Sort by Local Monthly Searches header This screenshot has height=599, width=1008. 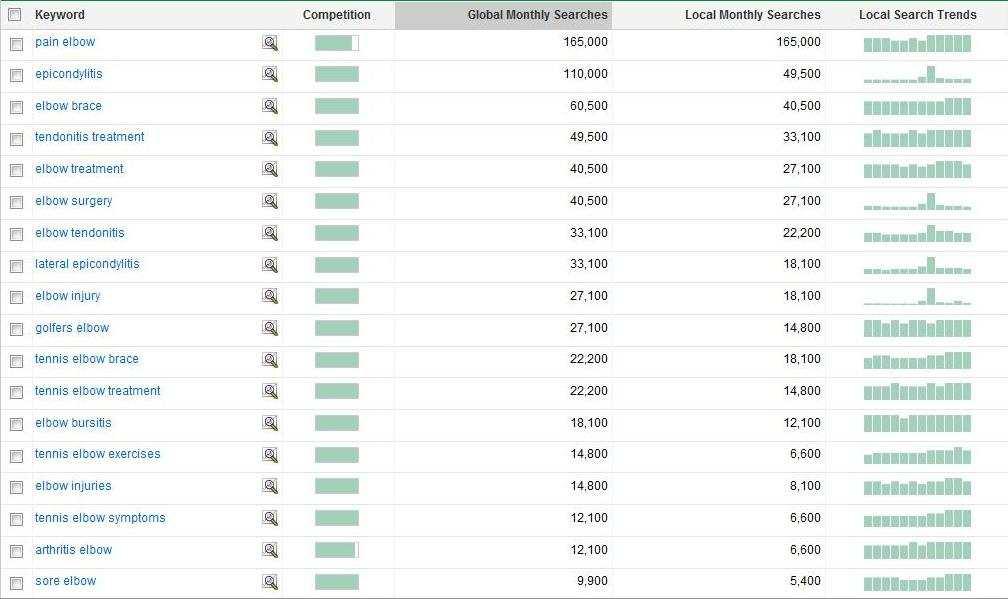click(x=752, y=15)
